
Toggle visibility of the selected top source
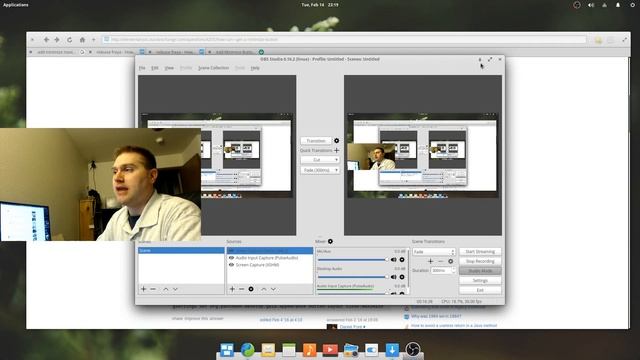click(x=231, y=251)
